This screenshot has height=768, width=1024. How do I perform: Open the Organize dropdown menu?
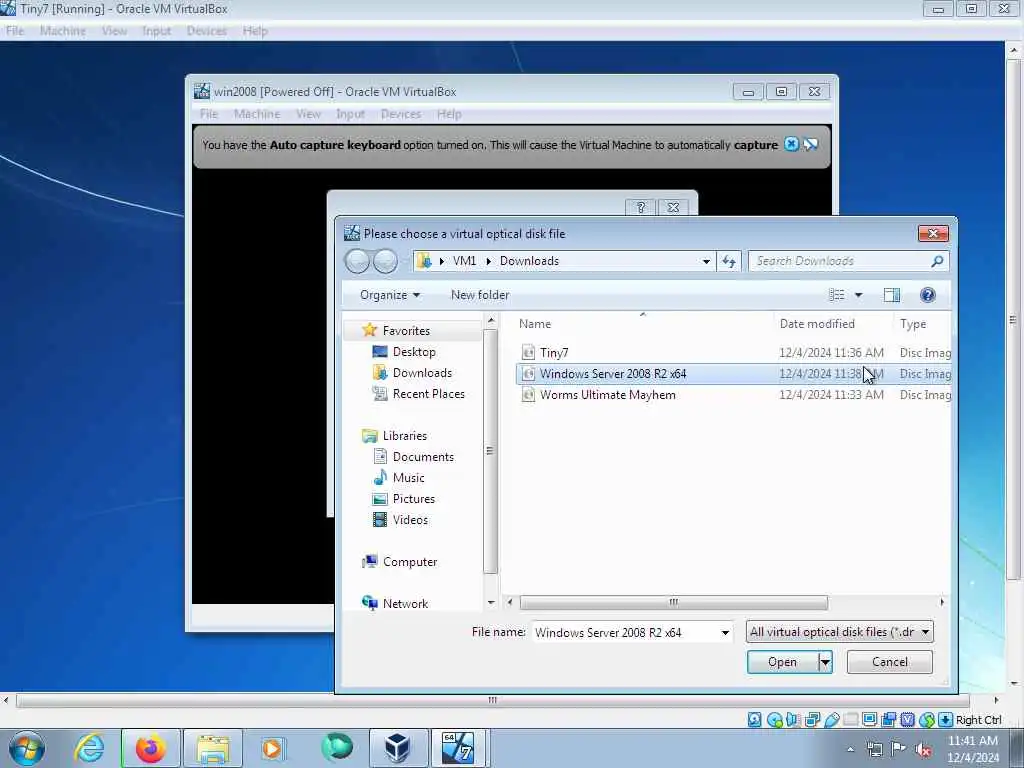coord(390,295)
